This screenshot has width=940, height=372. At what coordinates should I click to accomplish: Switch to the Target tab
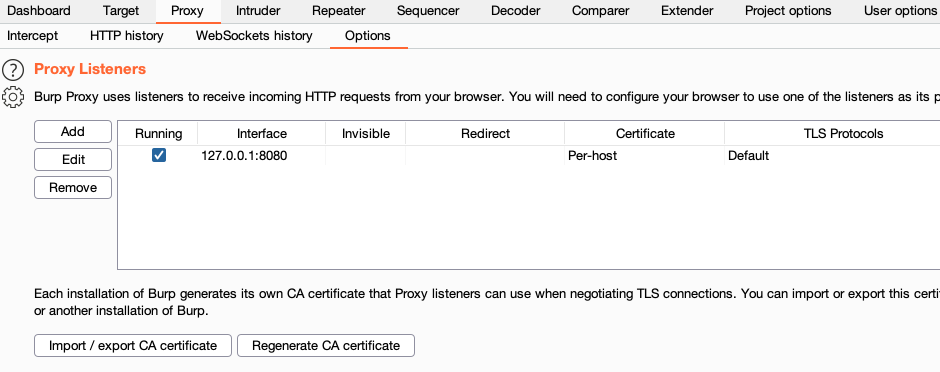120,11
